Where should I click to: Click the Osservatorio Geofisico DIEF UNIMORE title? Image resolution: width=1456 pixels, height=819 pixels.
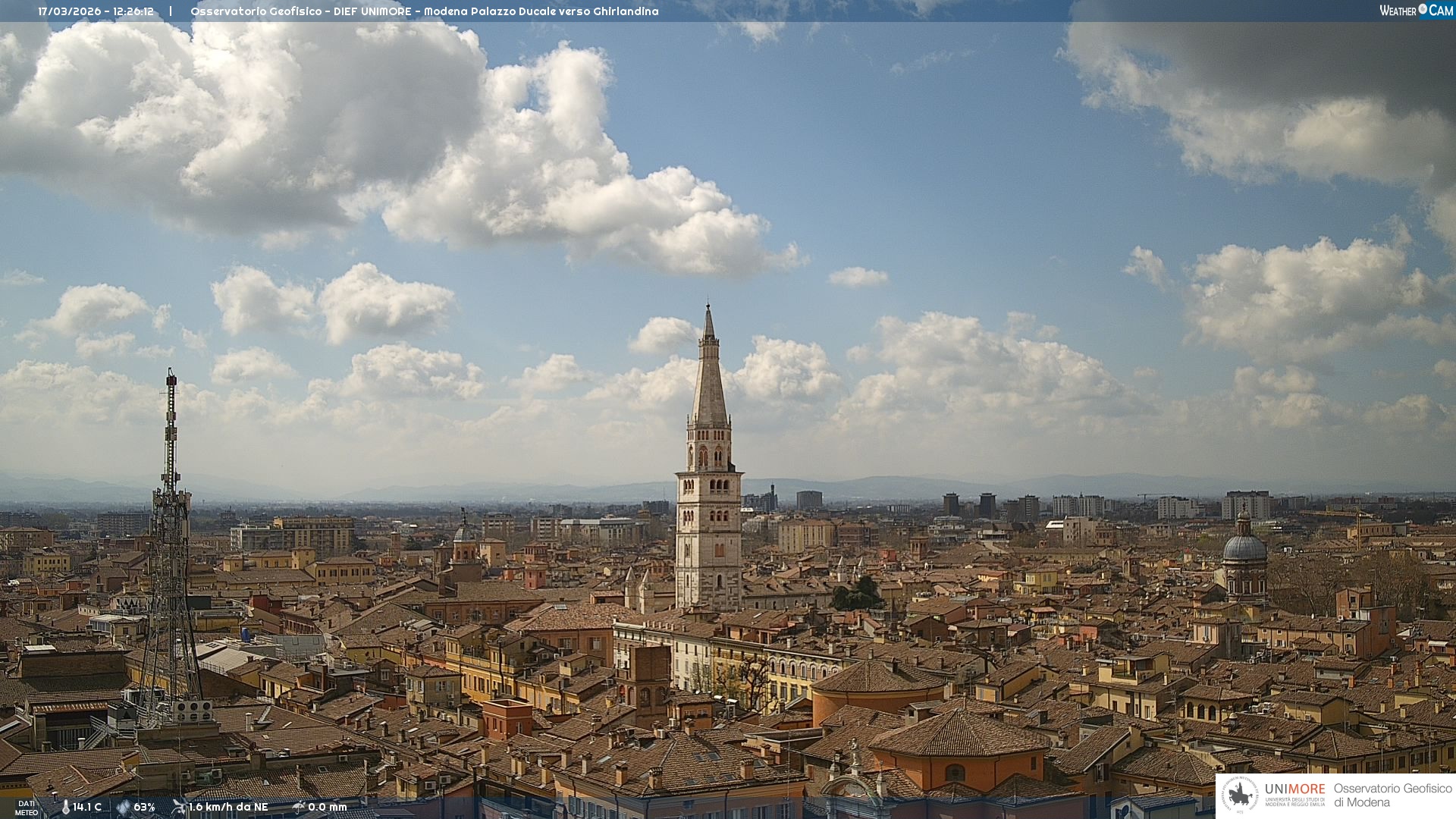(300, 11)
